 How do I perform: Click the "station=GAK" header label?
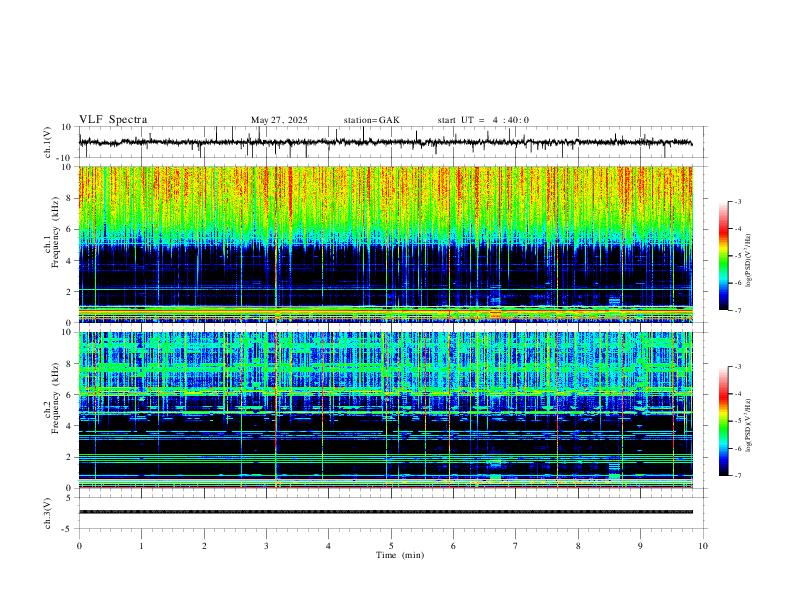(371, 120)
